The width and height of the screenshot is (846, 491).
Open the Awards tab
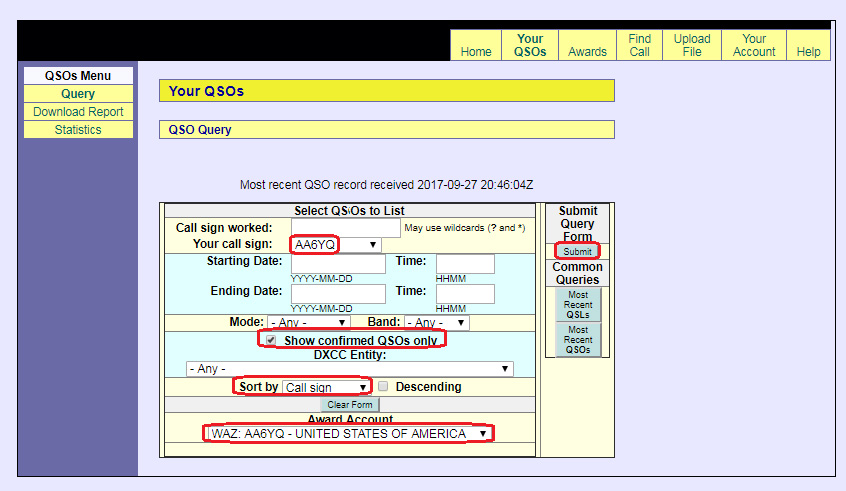click(587, 52)
